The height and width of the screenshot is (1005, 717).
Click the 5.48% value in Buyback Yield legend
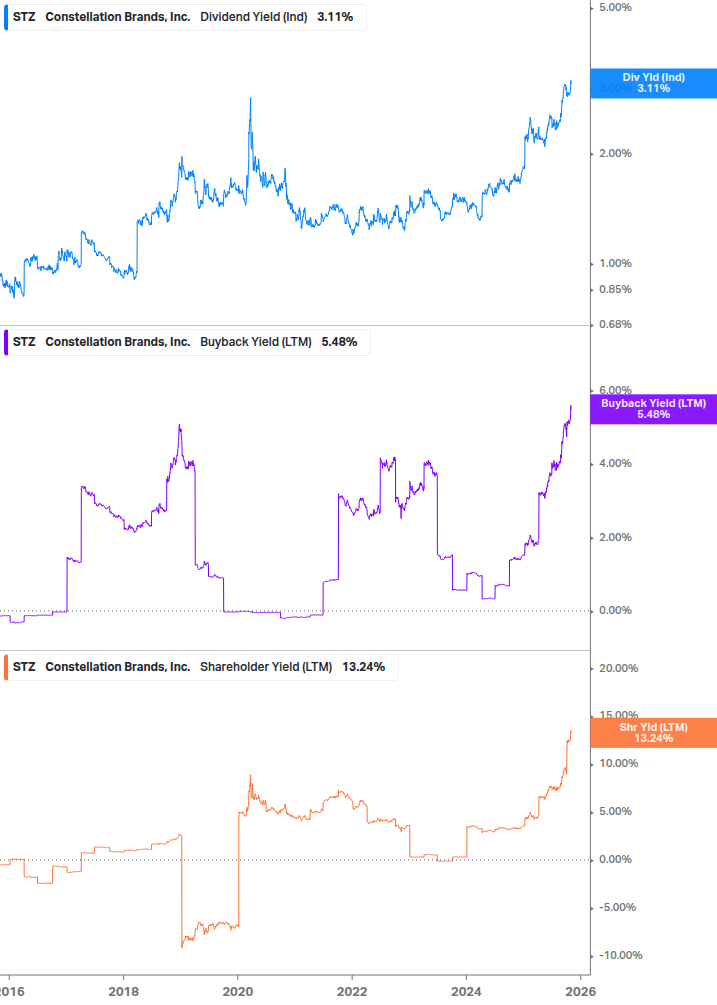click(x=340, y=342)
